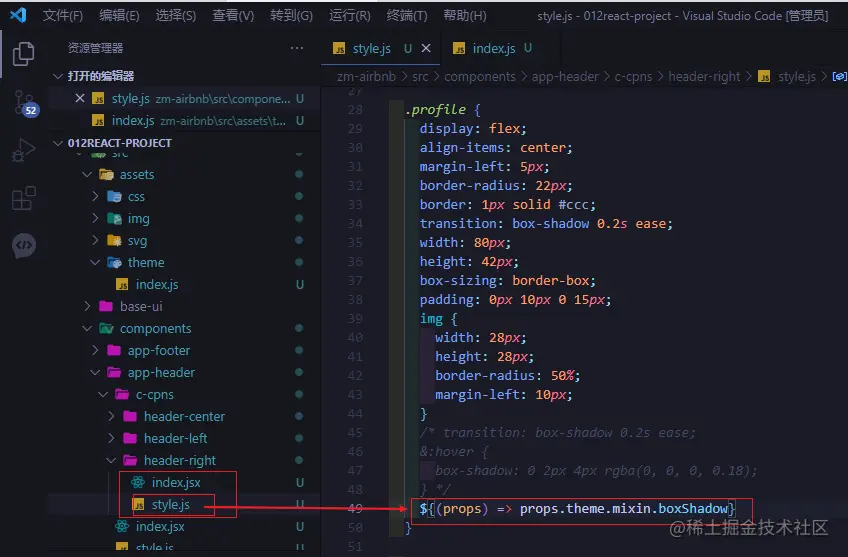
Task: Collapse the header-right folder chevron
Action: point(111,460)
